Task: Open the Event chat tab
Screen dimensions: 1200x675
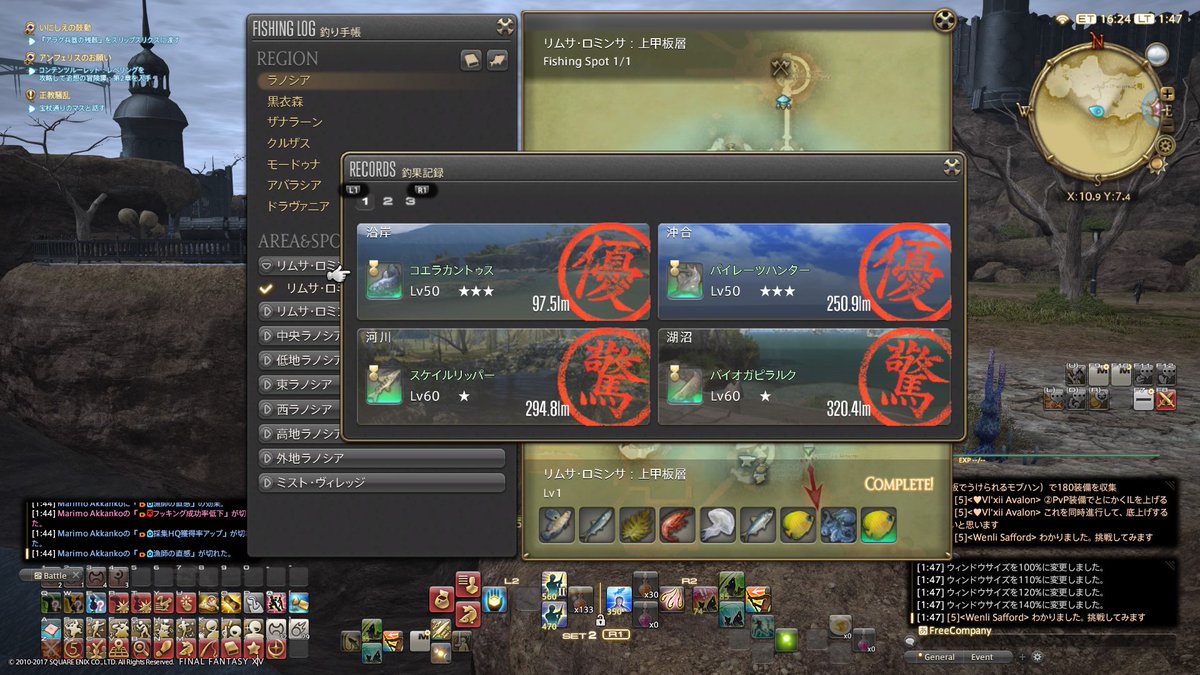Action: coord(982,657)
